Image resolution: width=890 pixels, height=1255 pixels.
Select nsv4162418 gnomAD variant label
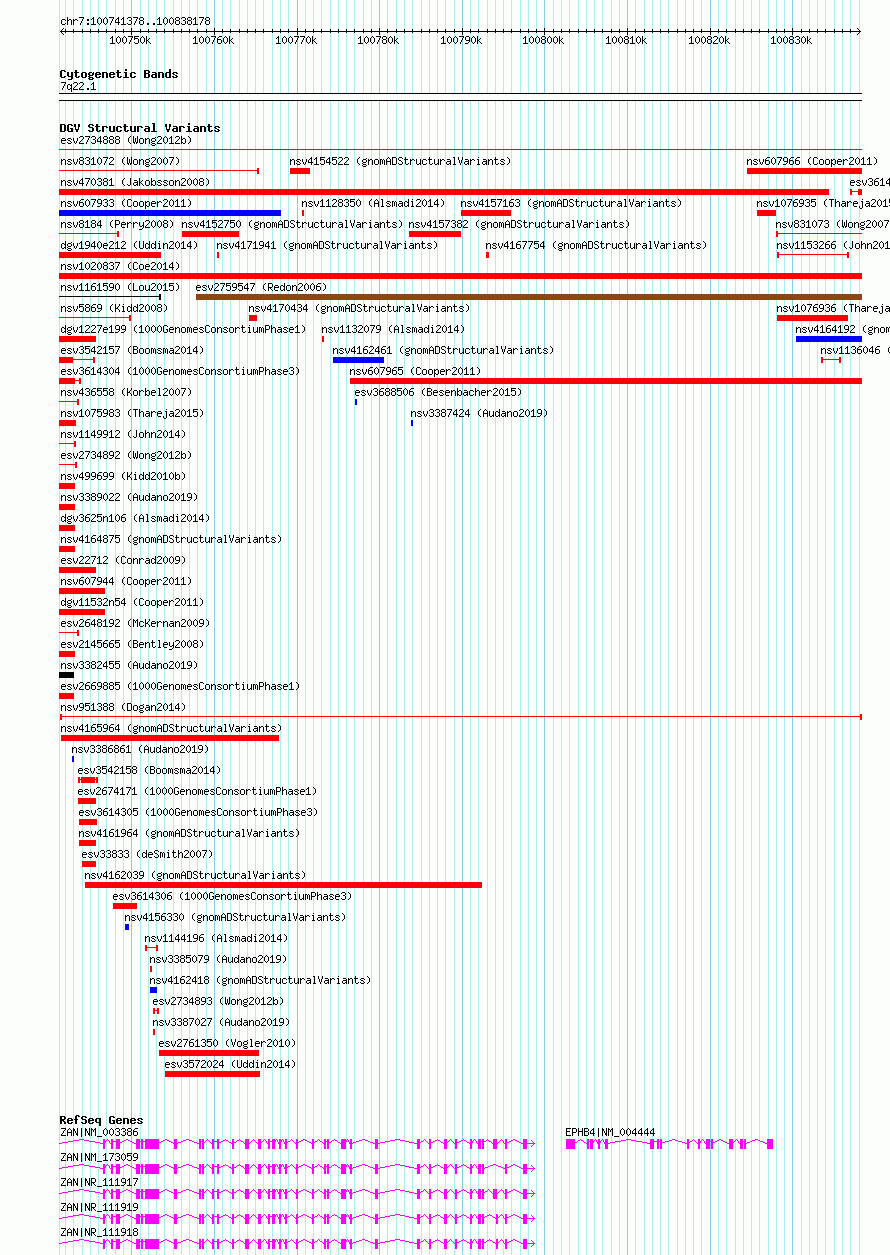261,981
